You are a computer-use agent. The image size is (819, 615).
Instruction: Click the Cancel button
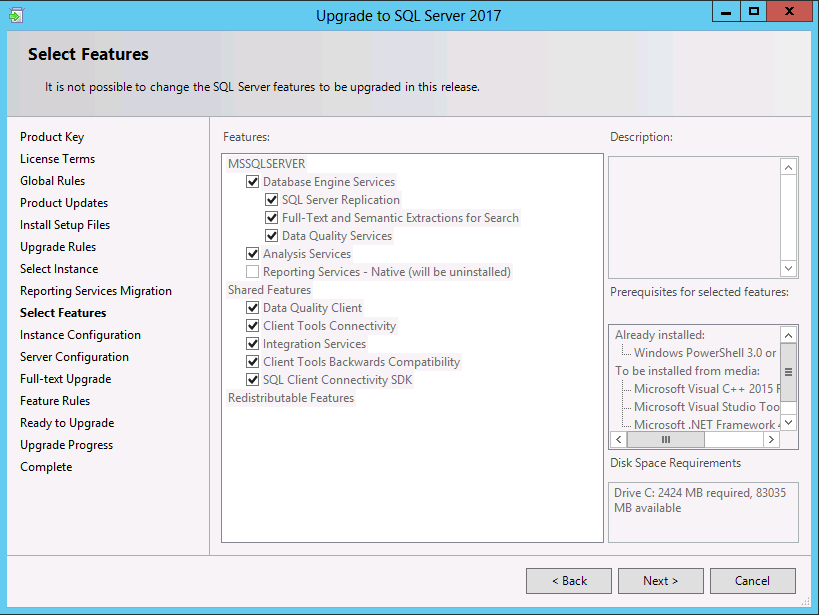[753, 581]
